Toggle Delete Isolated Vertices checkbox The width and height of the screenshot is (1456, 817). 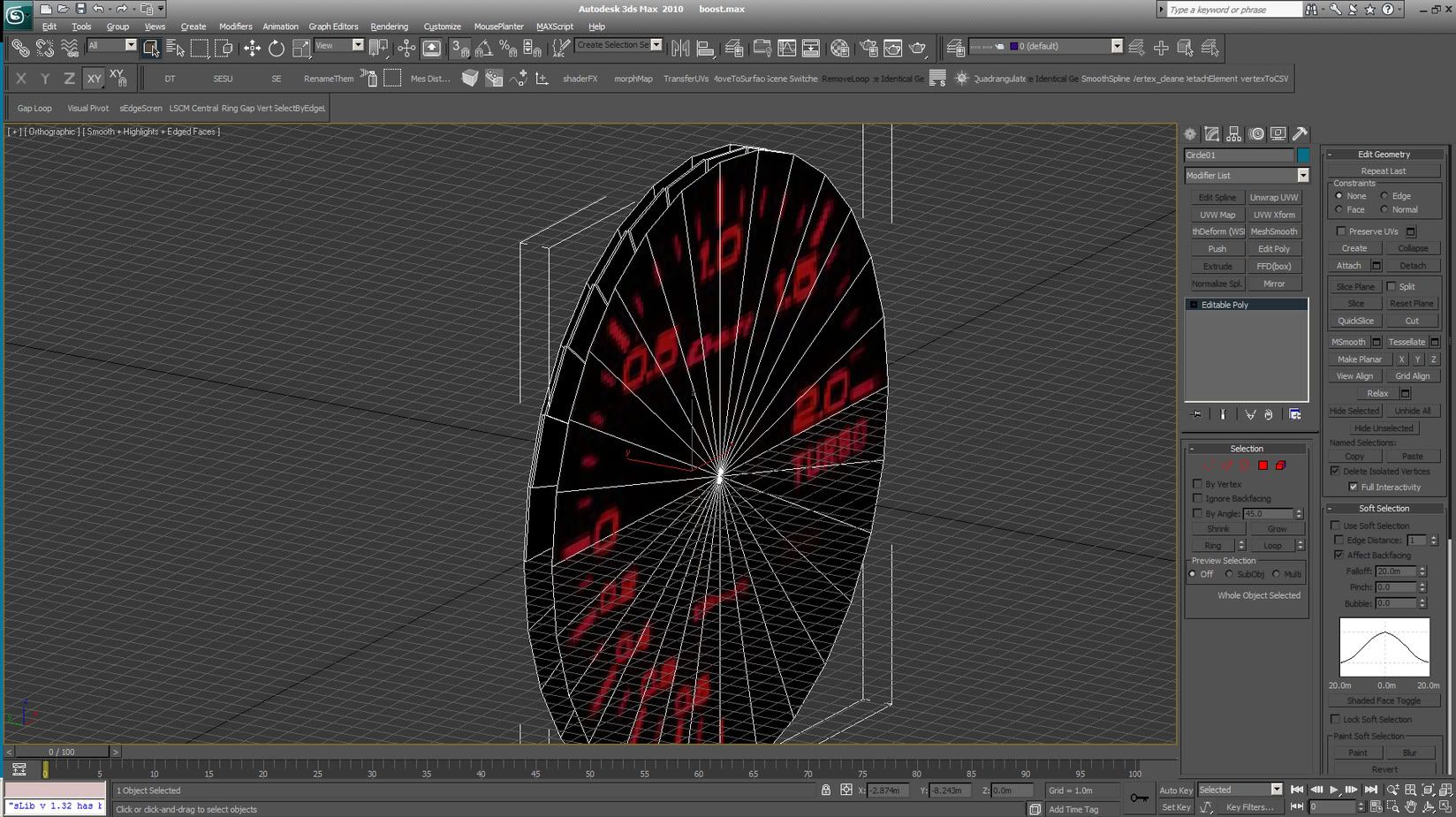pyautogui.click(x=1336, y=471)
